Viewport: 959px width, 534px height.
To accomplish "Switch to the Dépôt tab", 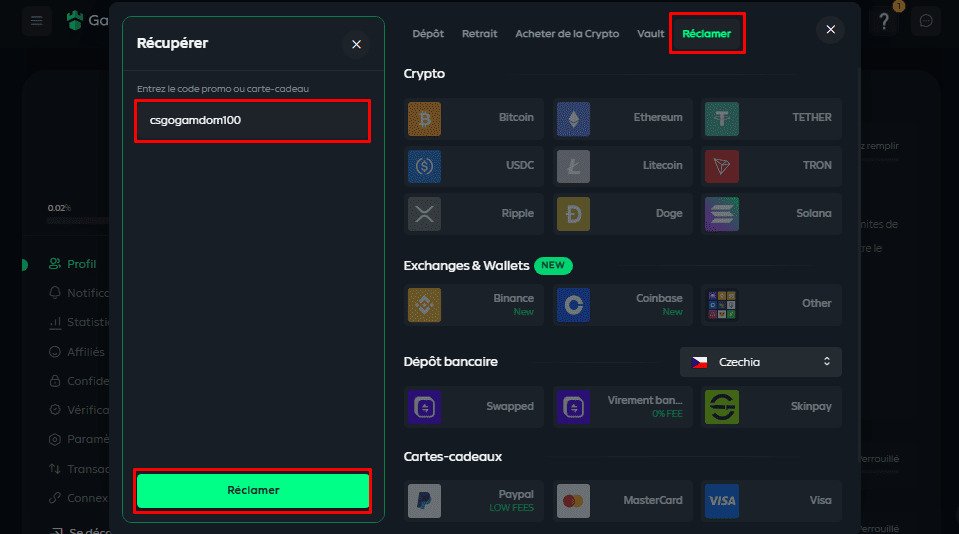I will 428,34.
